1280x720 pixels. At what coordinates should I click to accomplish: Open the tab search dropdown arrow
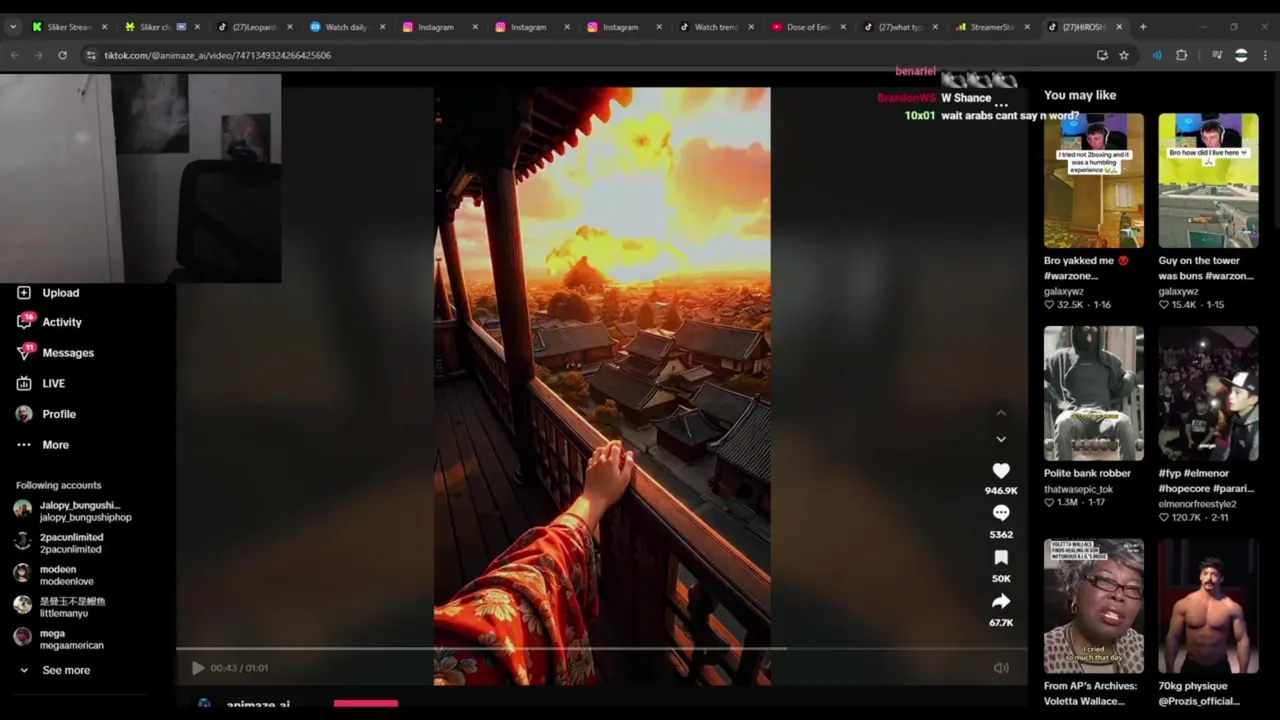coord(12,27)
